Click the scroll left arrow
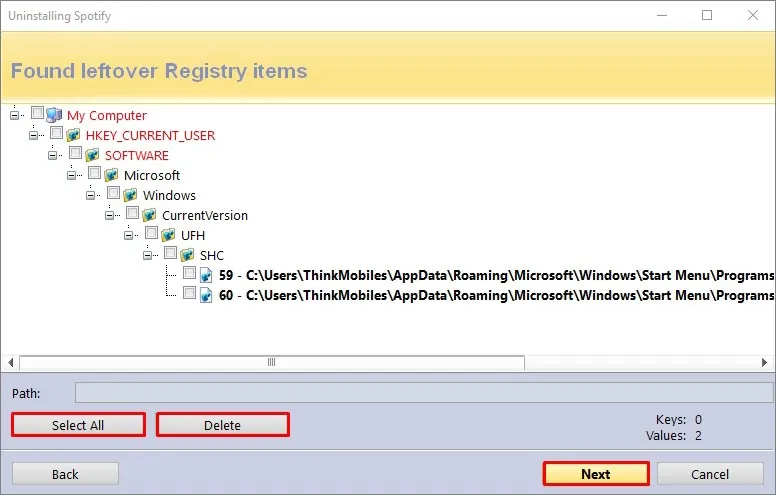Viewport: 776px width, 495px height. pos(10,362)
